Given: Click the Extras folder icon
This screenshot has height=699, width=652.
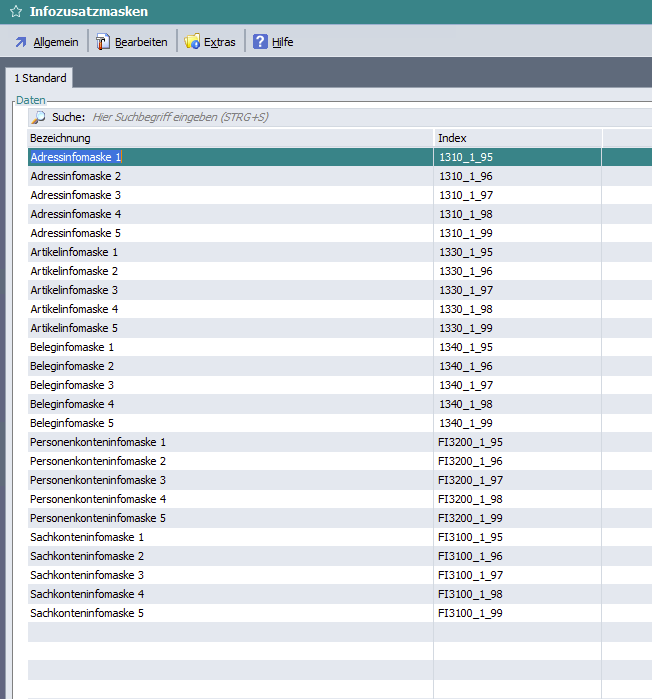Looking at the screenshot, I should pos(192,42).
